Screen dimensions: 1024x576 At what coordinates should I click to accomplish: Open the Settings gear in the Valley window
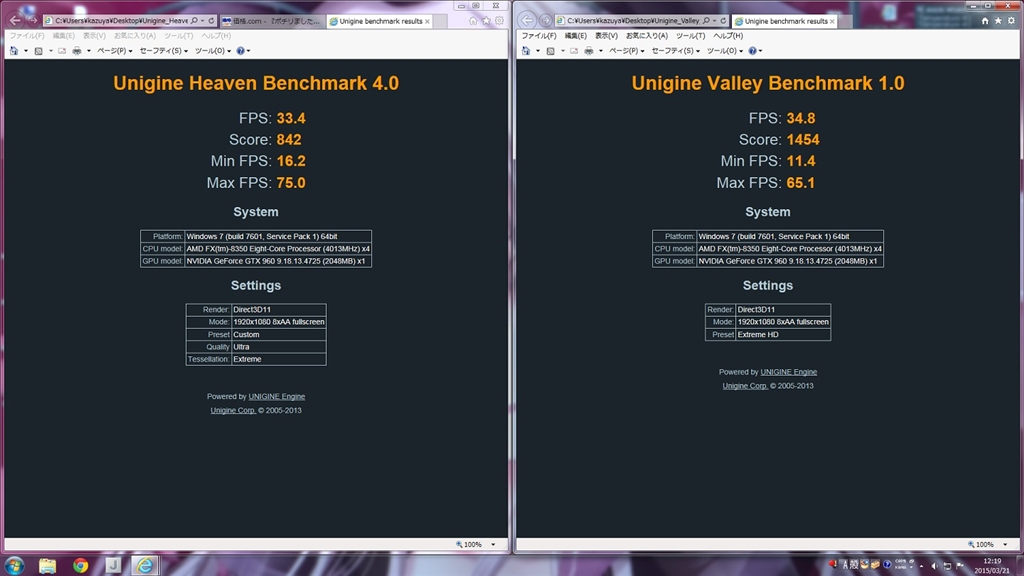1011,21
